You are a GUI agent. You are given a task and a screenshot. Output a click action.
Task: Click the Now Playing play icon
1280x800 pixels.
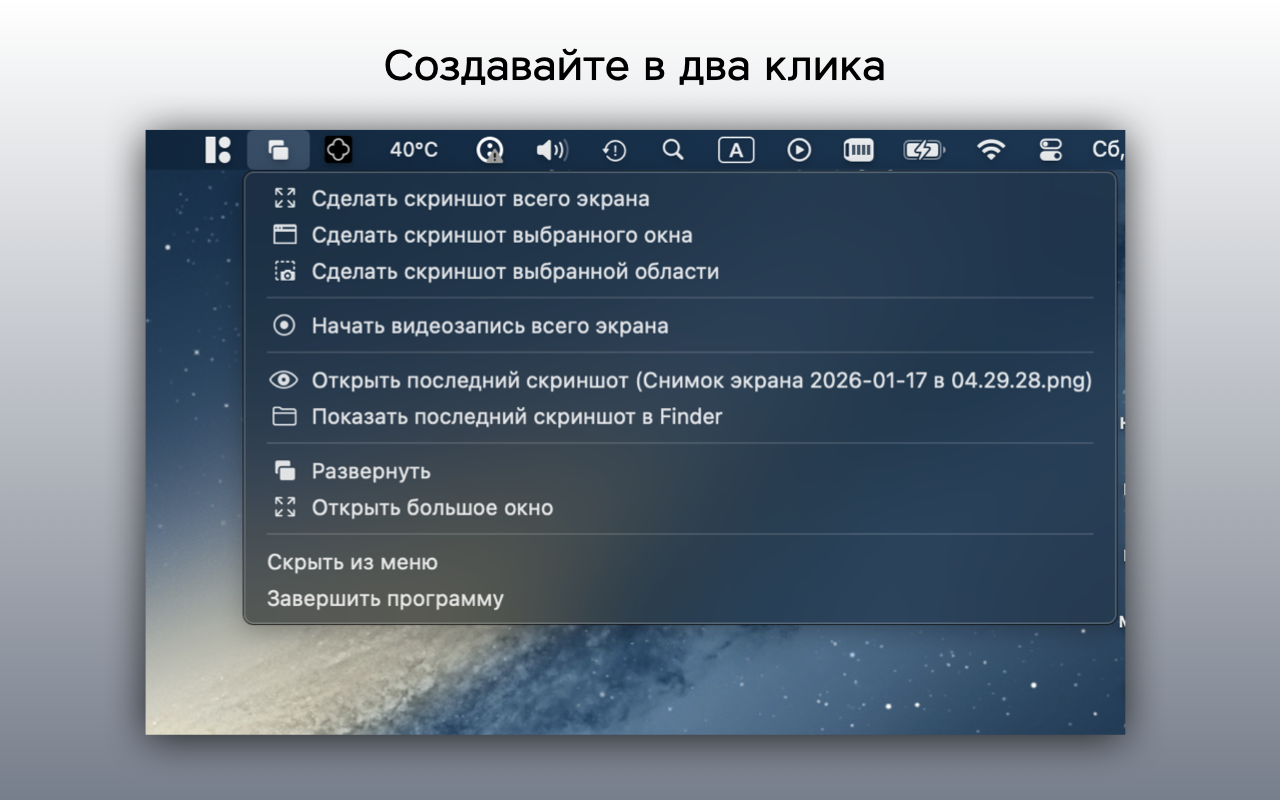tap(798, 150)
